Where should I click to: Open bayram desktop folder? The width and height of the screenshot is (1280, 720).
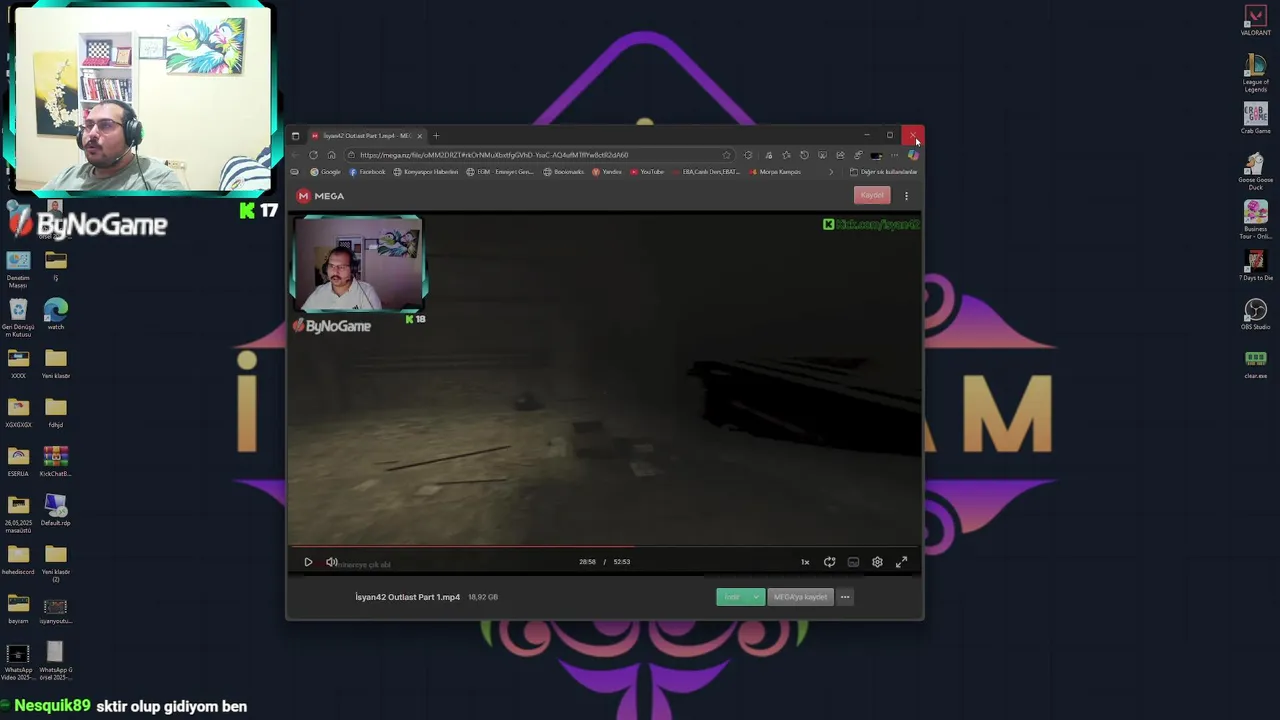coord(18,608)
